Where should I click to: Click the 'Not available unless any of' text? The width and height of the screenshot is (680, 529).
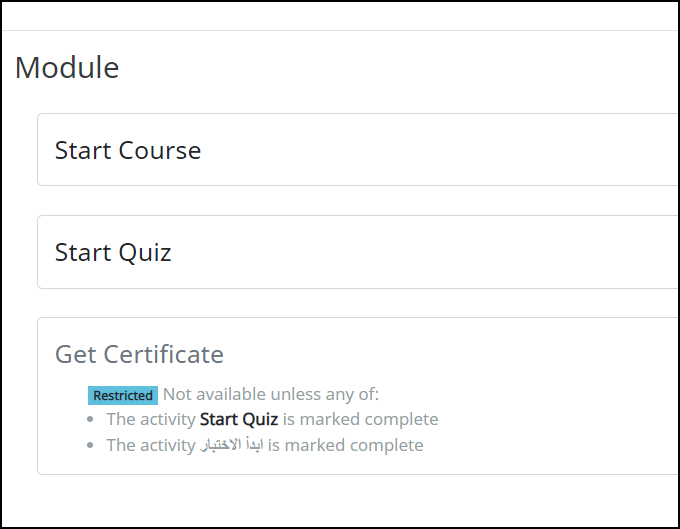click(x=271, y=394)
